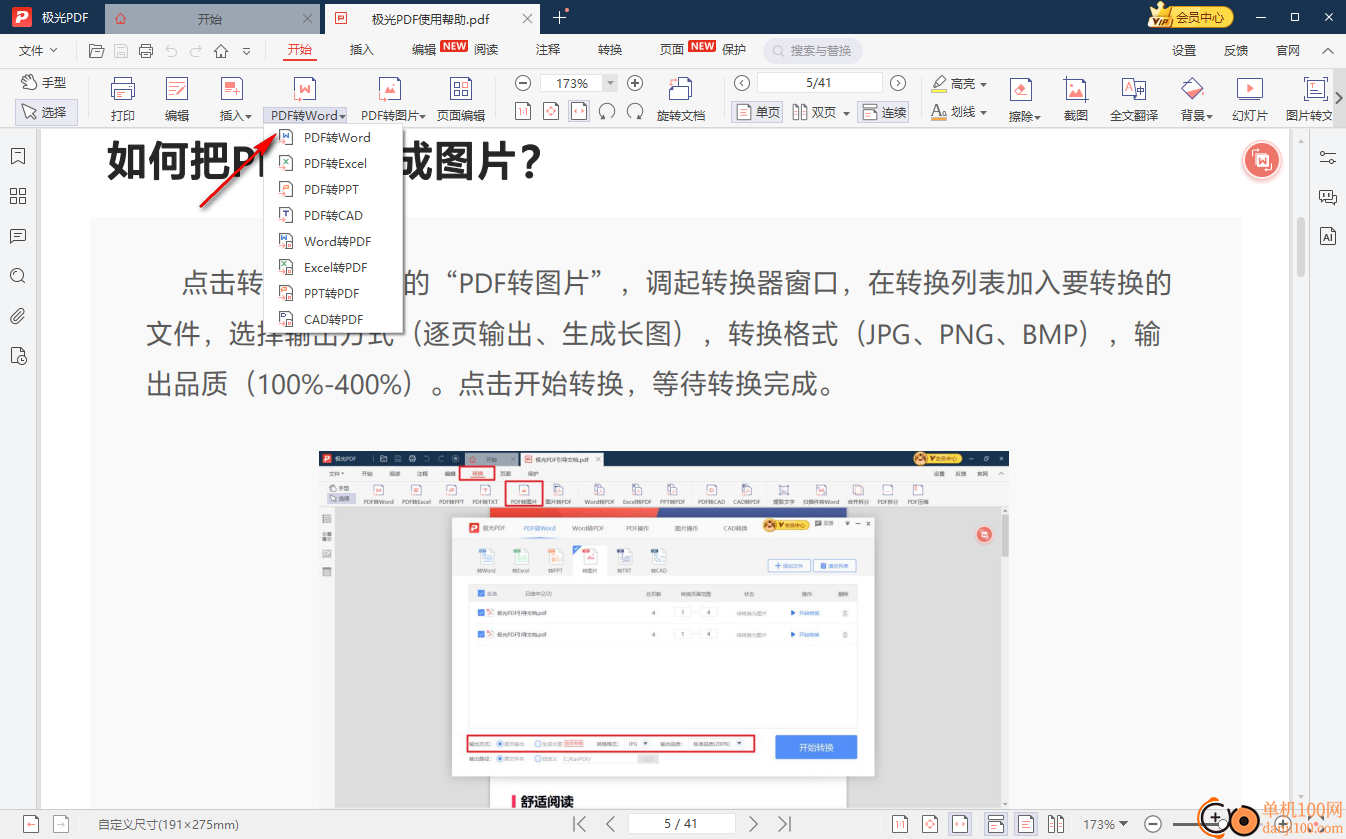Click the fit page icon in ribbon
Screen dimensions: 1346x839
[551, 112]
